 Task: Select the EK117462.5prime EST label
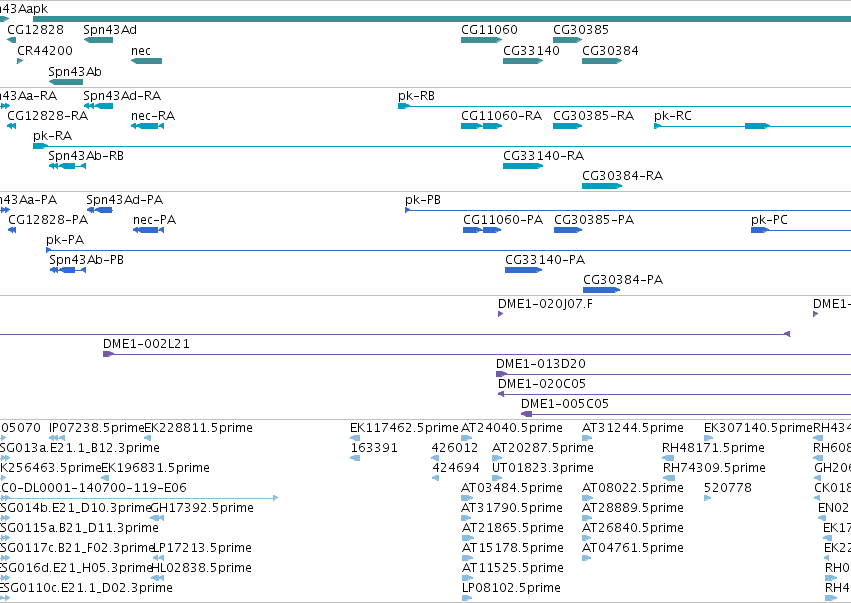click(x=404, y=428)
